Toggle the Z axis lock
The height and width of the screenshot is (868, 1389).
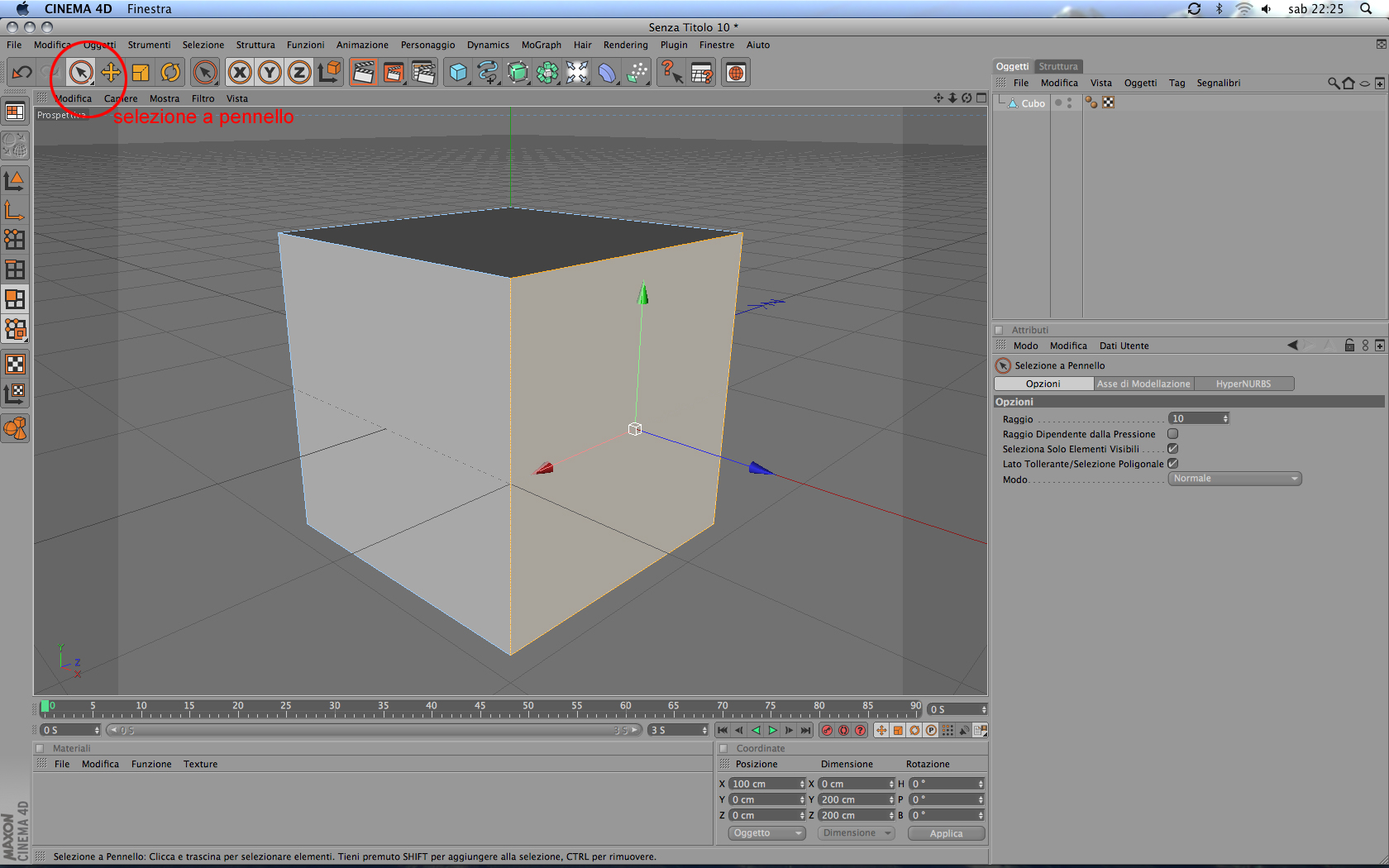tap(299, 73)
